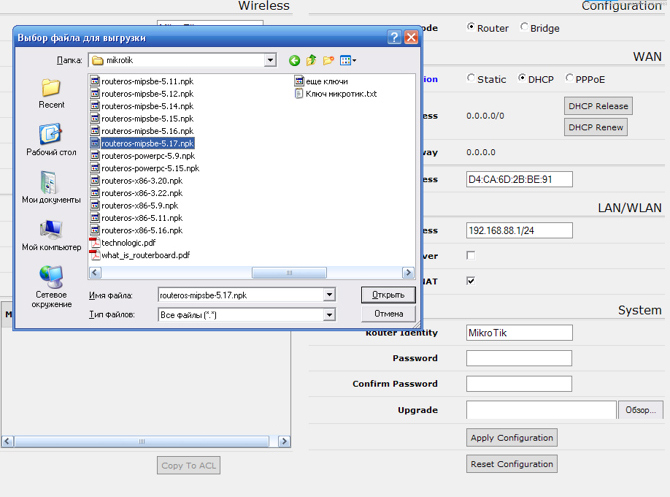
Task: Expand the Имя файла combo box list
Action: click(329, 295)
